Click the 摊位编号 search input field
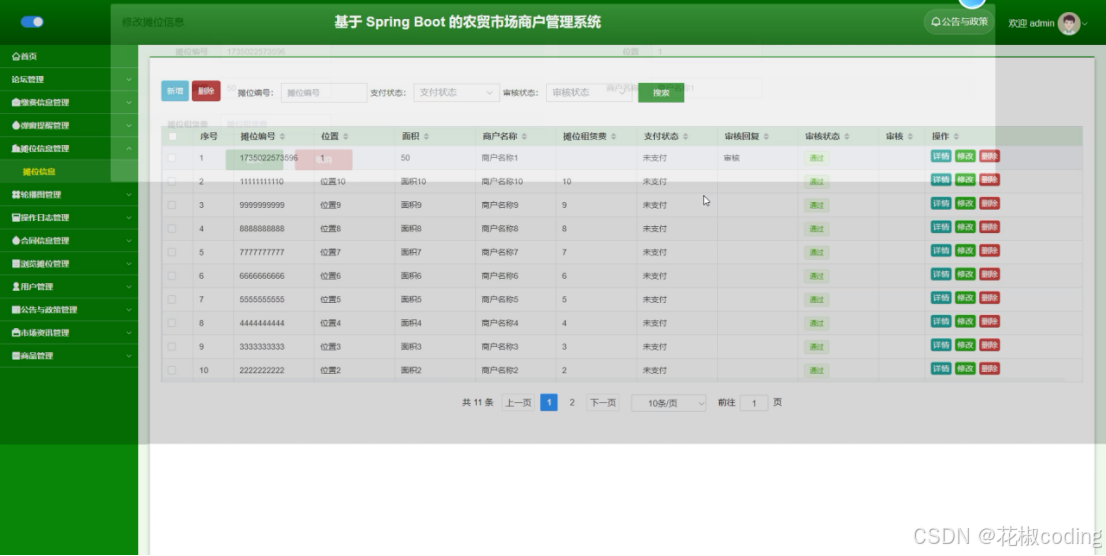1106x556 pixels. tap(324, 92)
